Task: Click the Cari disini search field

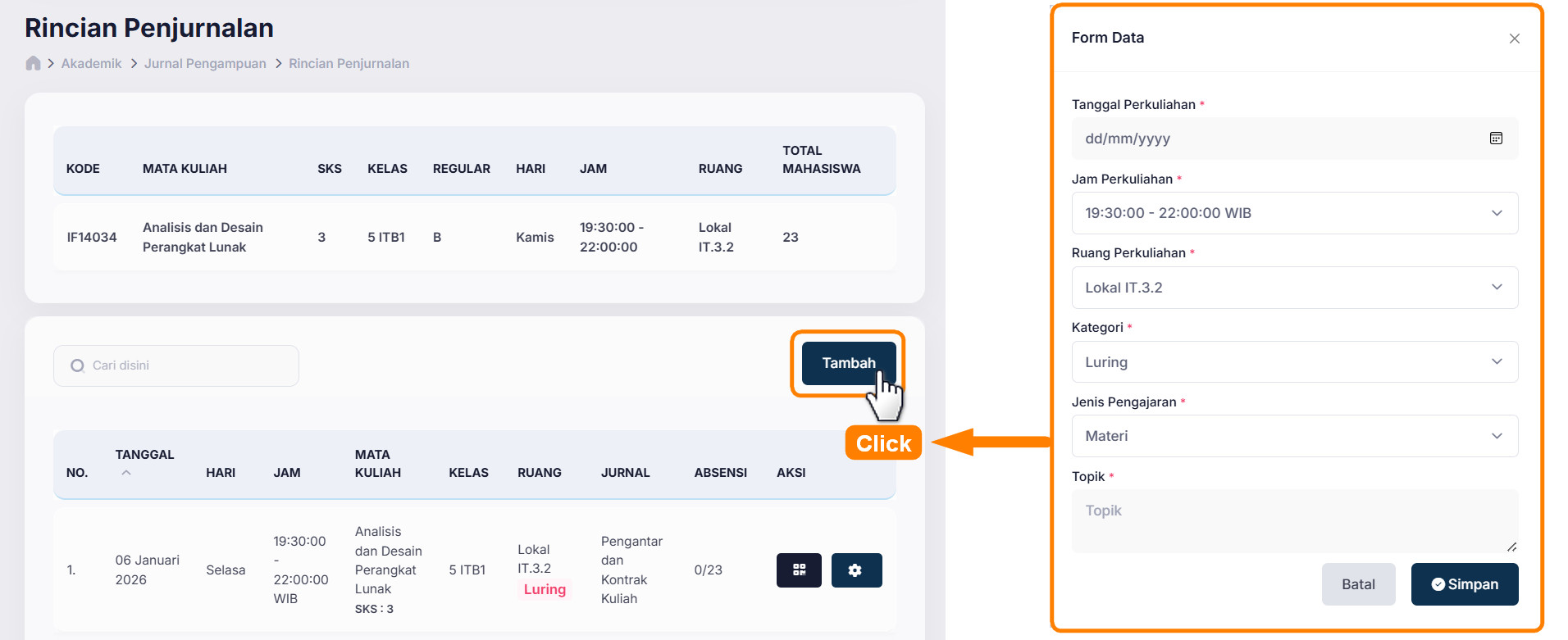Action: click(189, 365)
